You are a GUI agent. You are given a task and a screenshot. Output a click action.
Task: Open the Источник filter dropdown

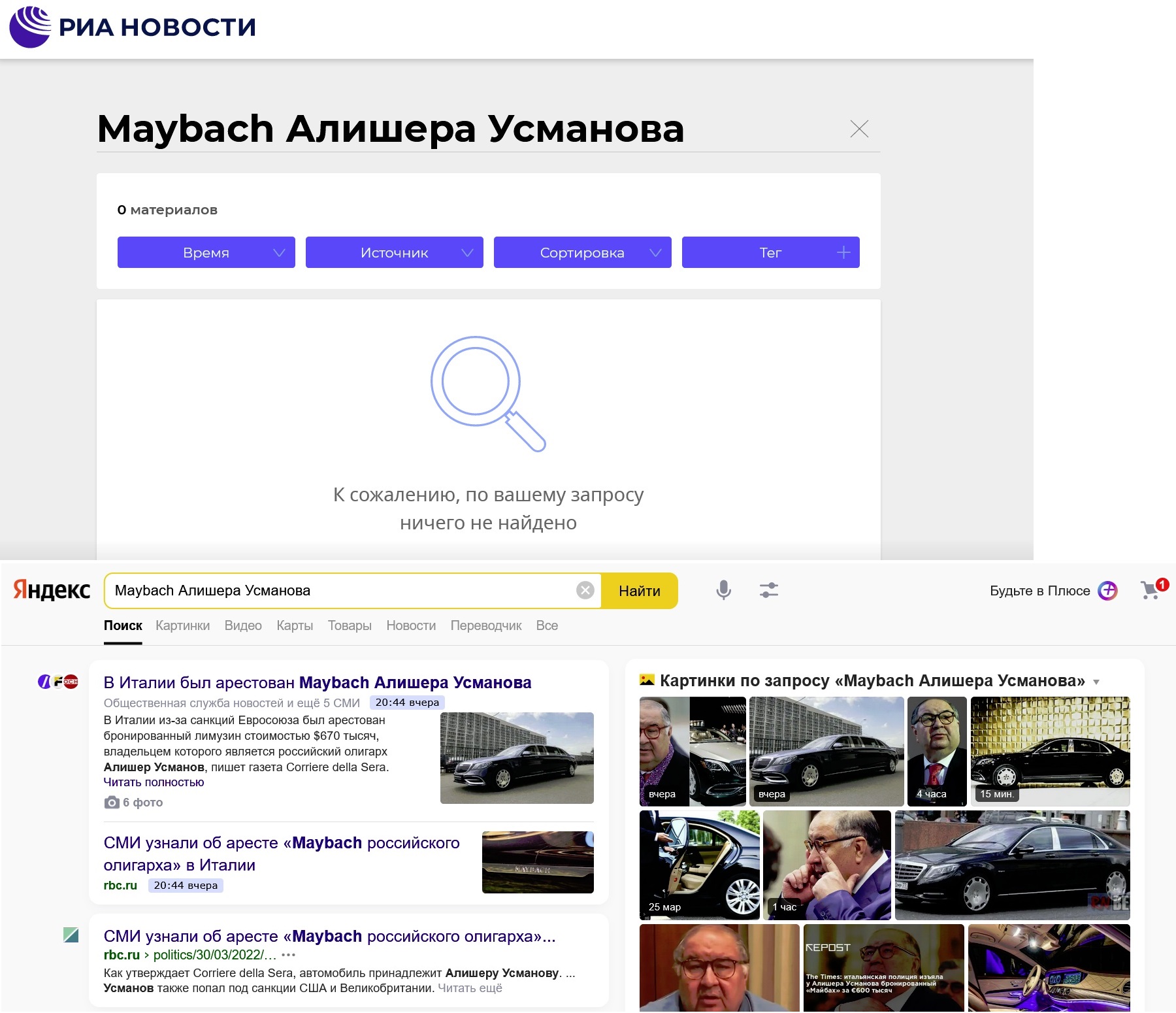click(x=395, y=252)
